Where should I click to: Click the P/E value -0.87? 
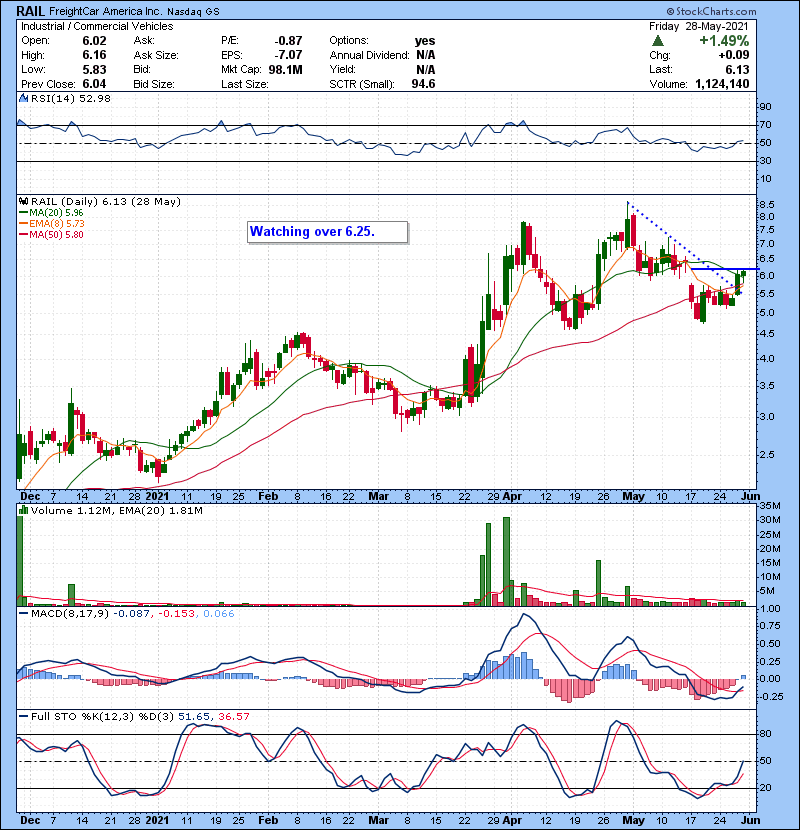[289, 41]
